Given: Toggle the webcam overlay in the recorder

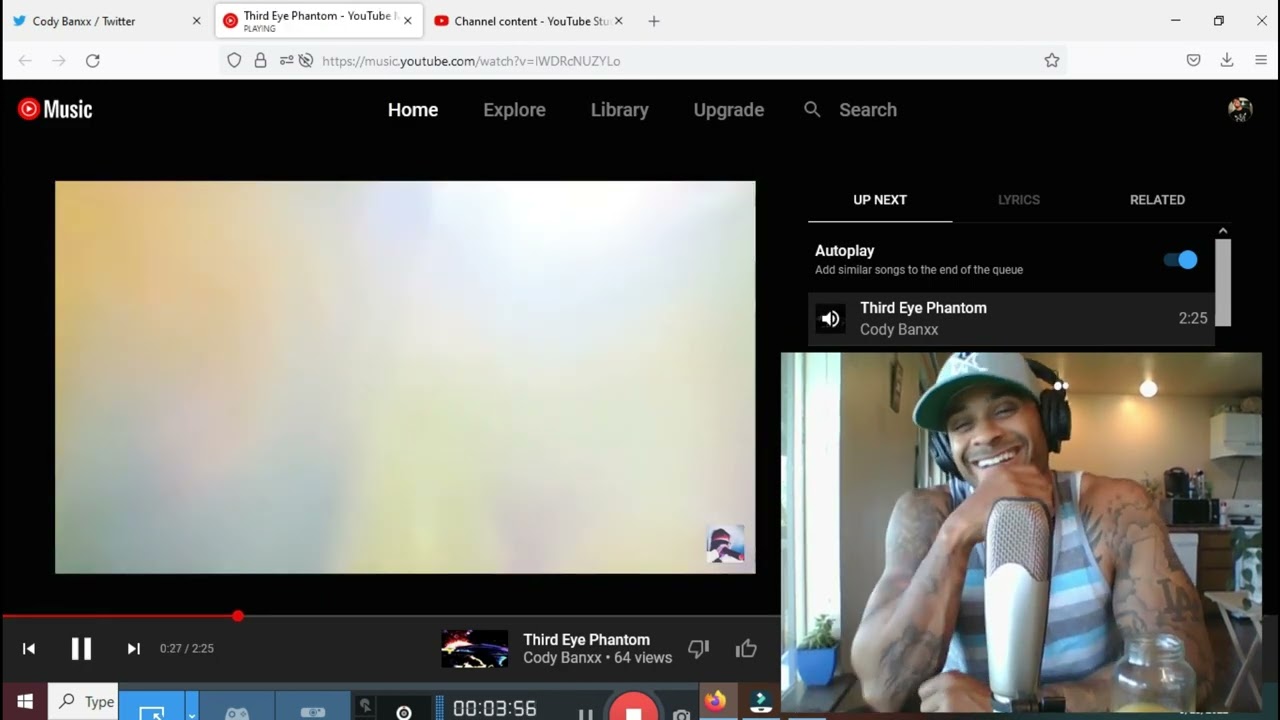Looking at the screenshot, I should click(x=403, y=711).
